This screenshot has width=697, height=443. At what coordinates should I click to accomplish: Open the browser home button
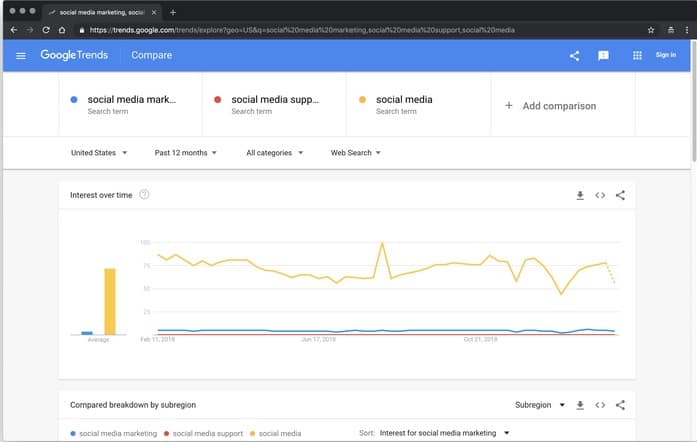click(62, 30)
